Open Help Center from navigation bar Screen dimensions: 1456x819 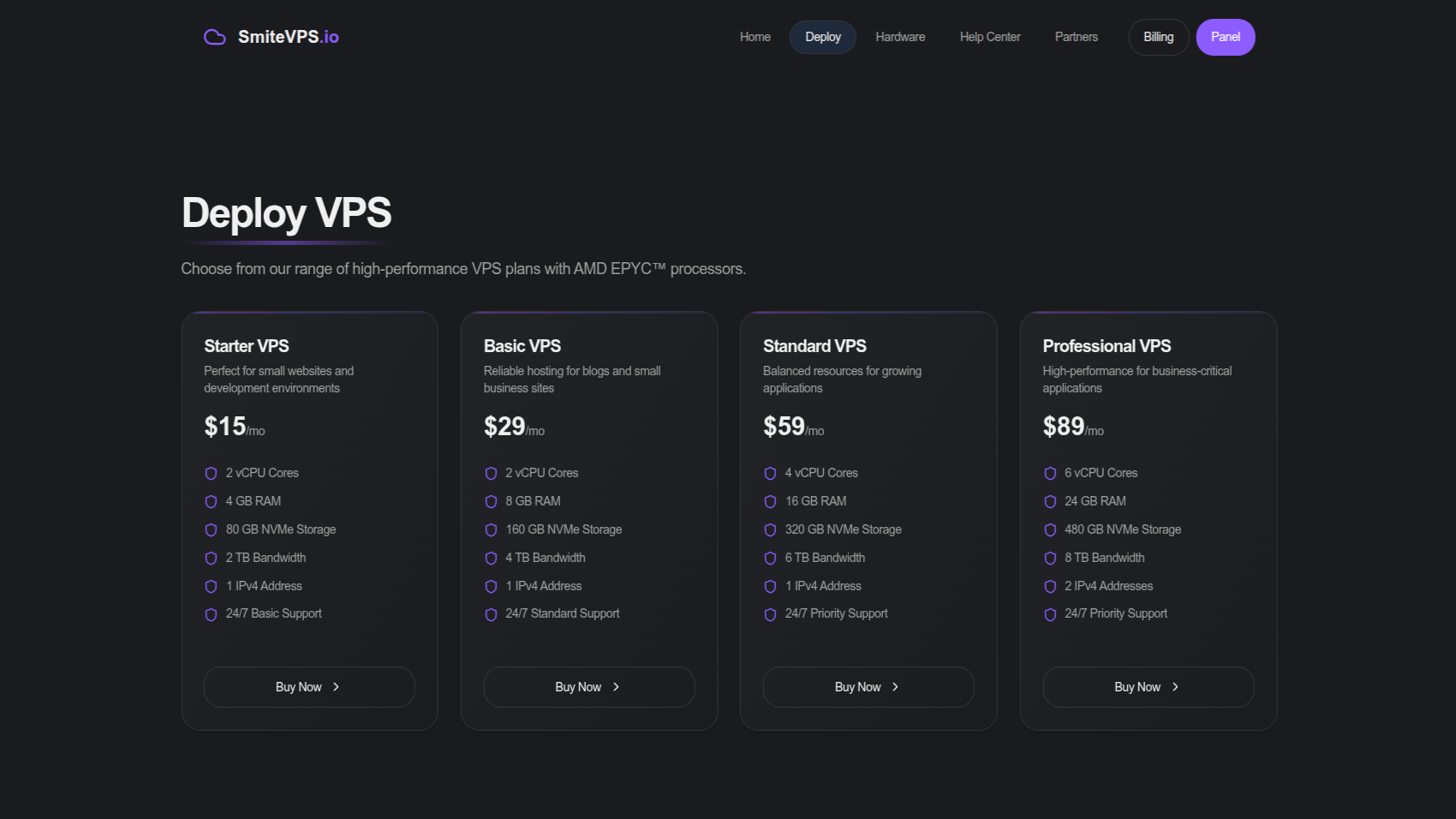(x=989, y=37)
